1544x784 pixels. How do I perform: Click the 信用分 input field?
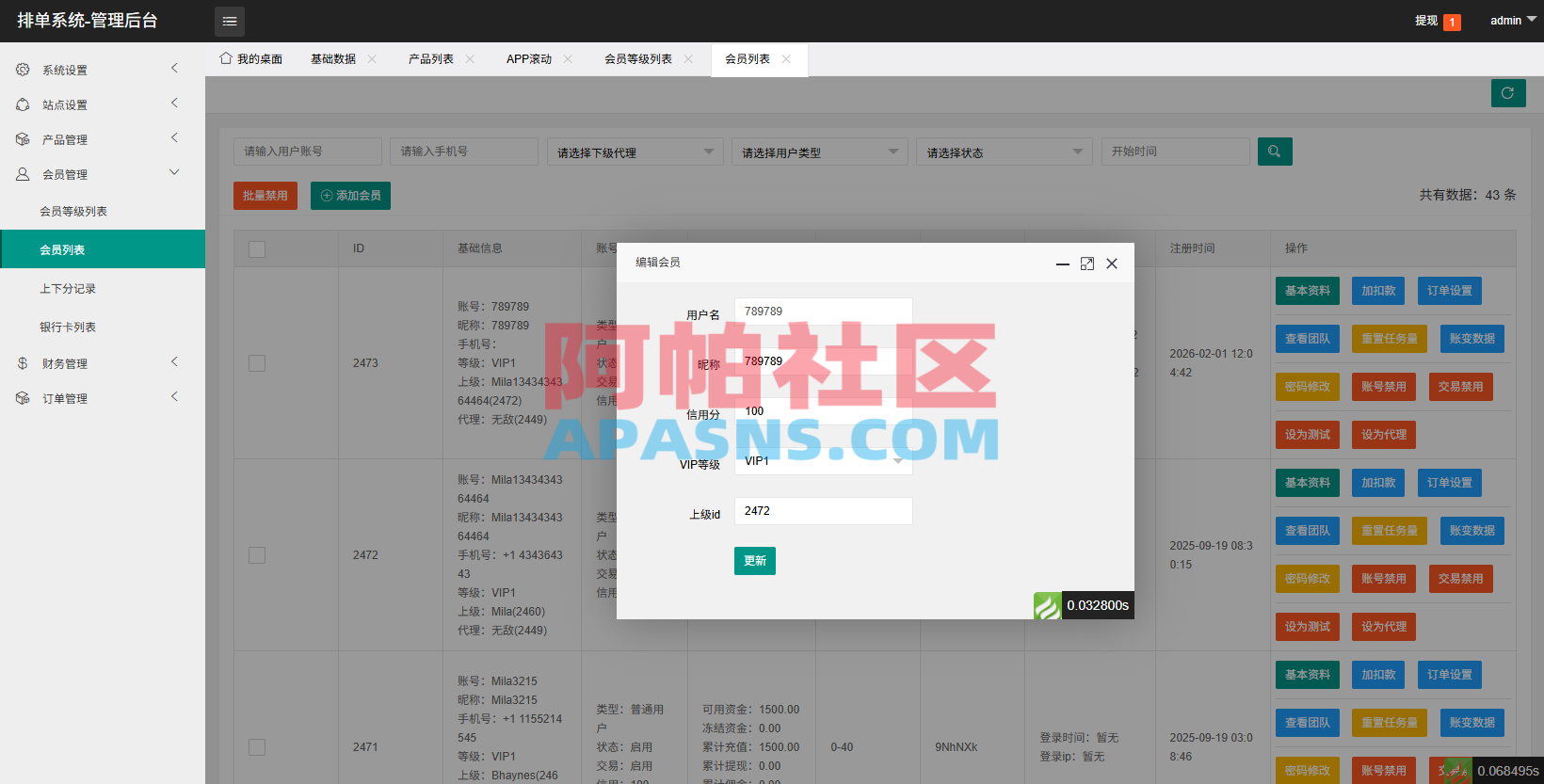coord(824,411)
